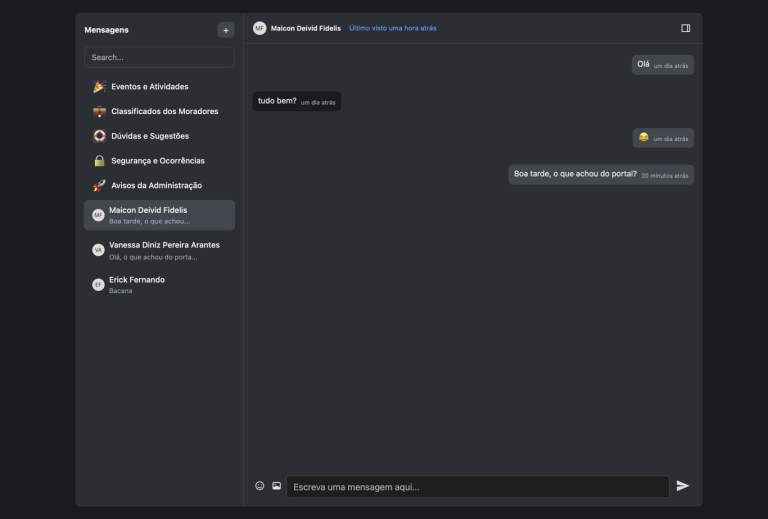Open the emoji picker icon
The height and width of the screenshot is (519, 768).
pos(260,486)
